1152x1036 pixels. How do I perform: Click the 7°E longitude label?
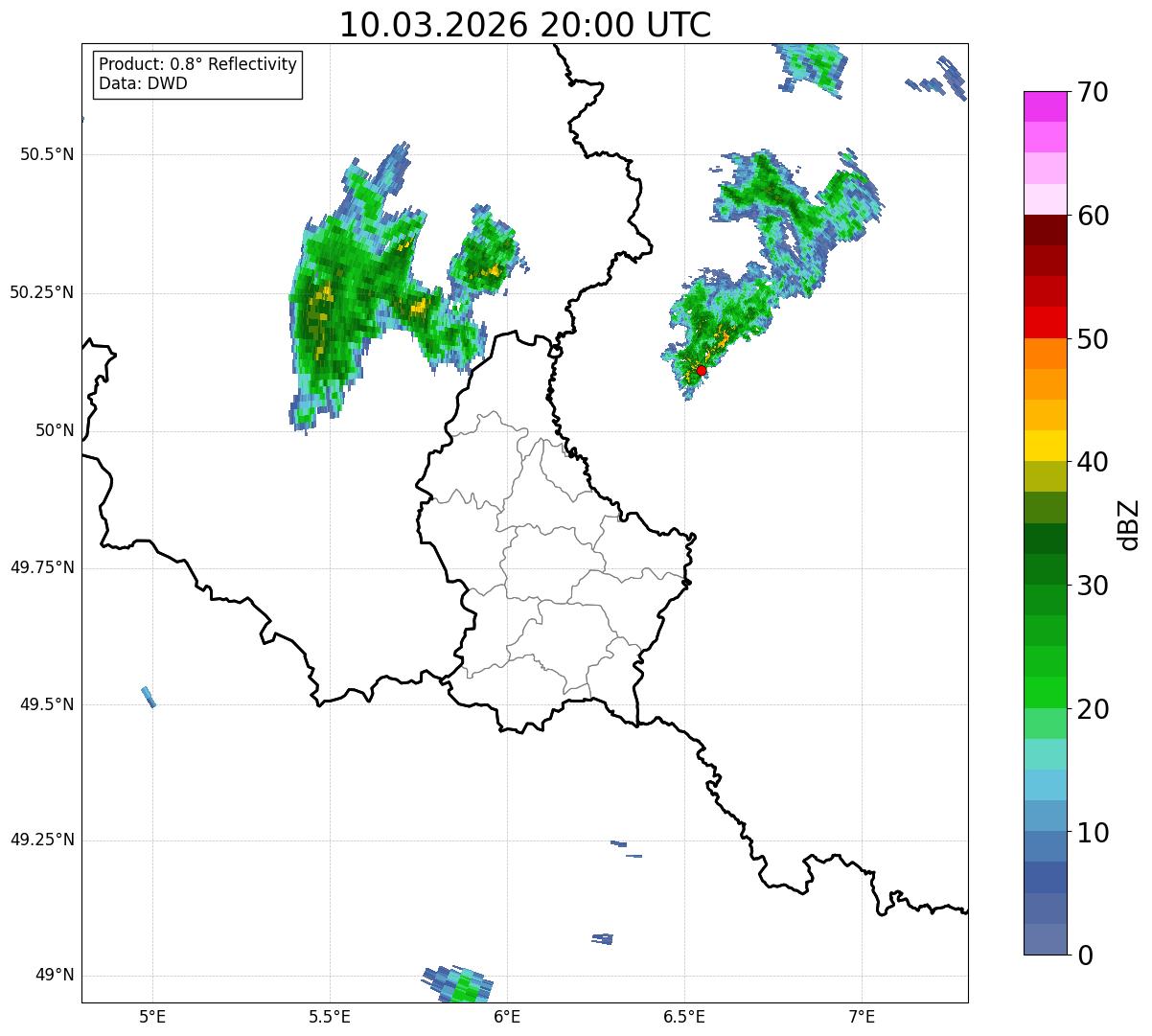coord(863,1017)
